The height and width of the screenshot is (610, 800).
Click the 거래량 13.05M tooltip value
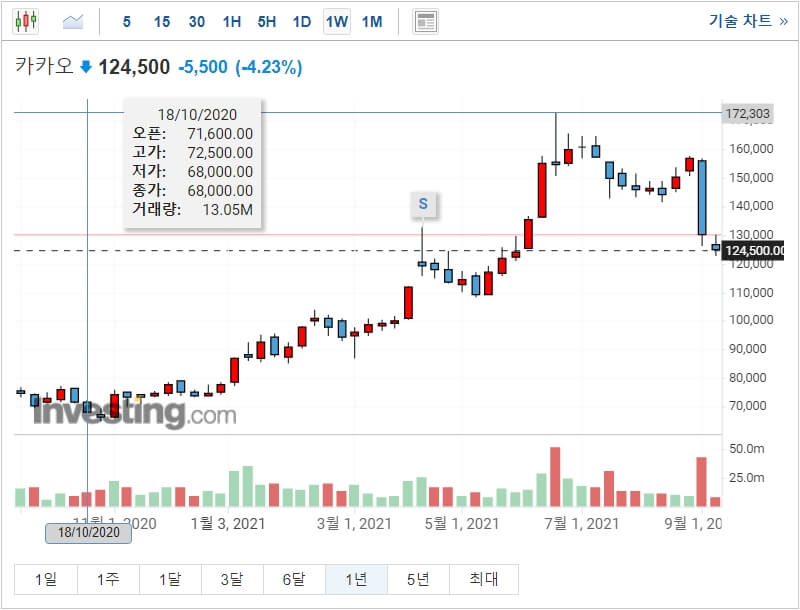228,210
